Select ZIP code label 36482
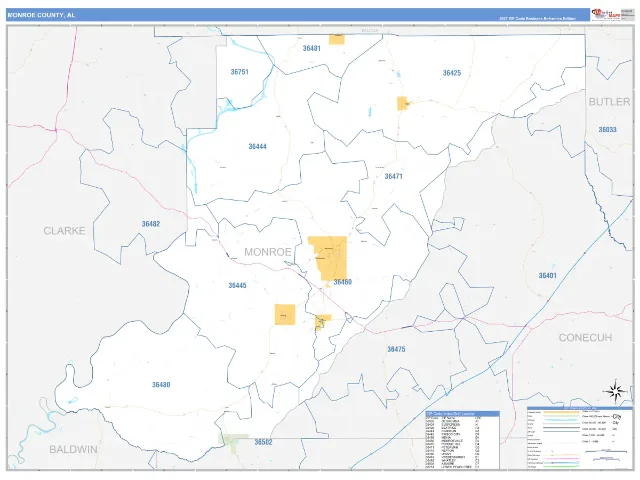 point(151,224)
